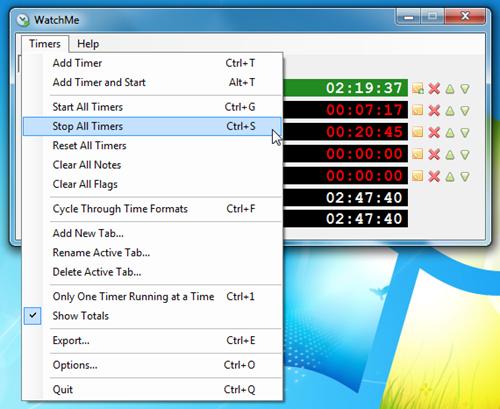Choose Start All Timers

click(153, 107)
